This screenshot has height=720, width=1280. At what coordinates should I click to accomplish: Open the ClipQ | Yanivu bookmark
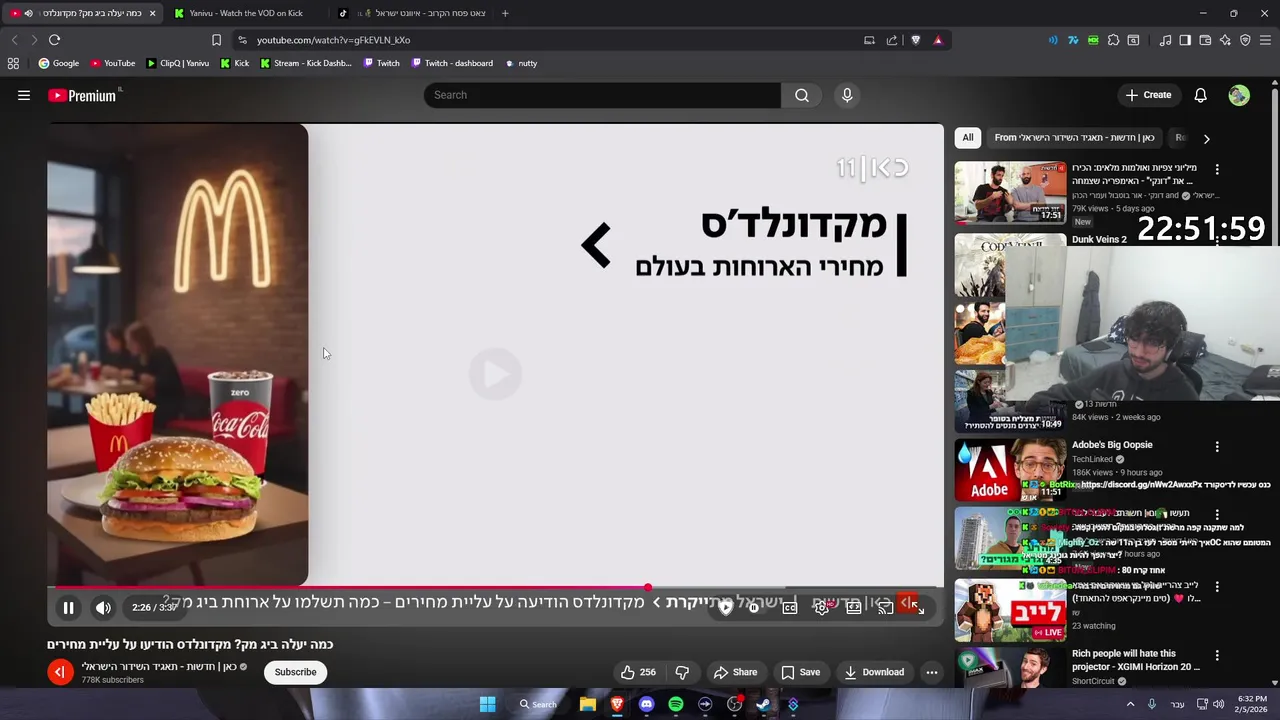(177, 63)
